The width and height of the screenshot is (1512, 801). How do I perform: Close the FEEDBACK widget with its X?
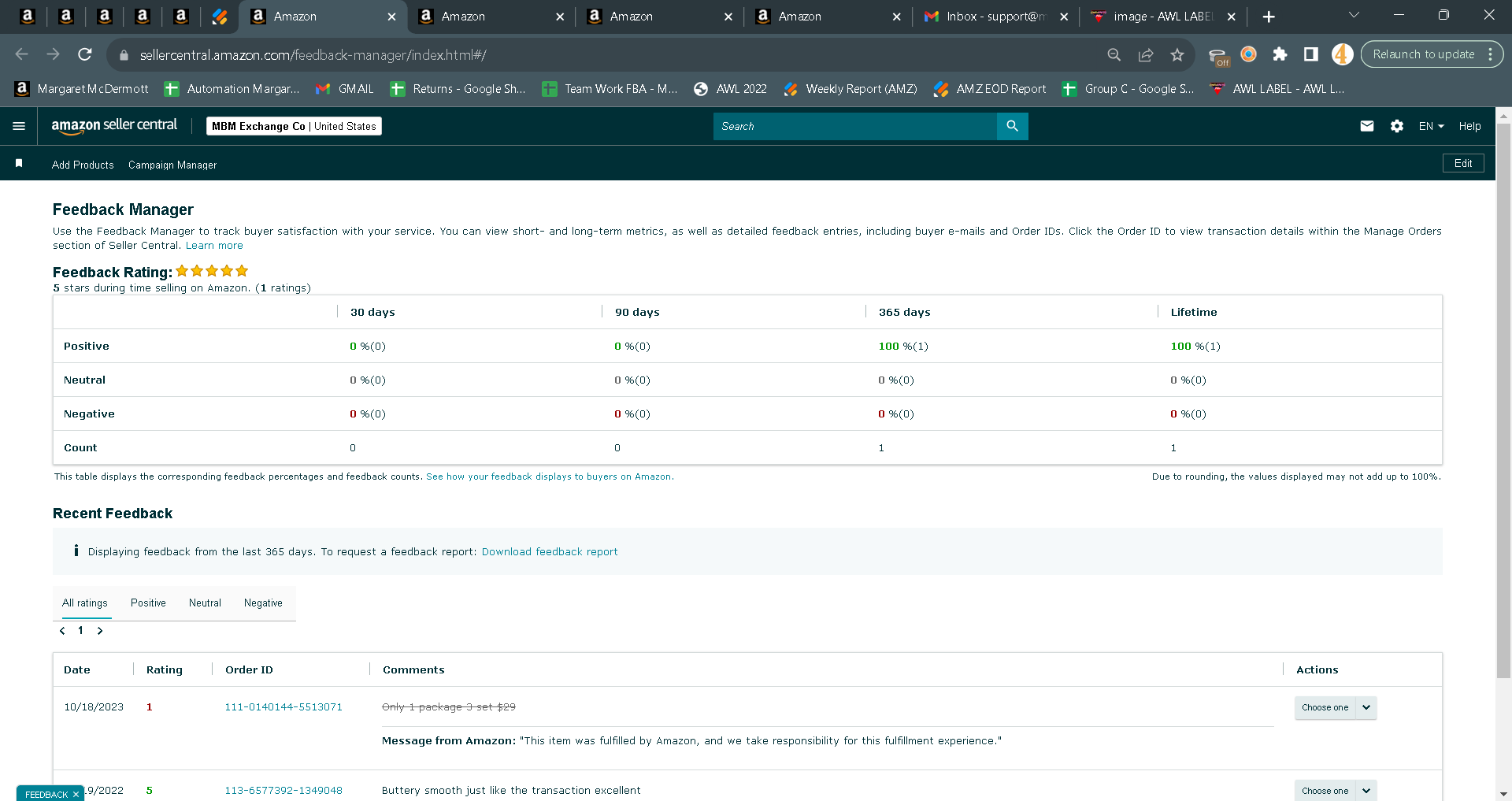(x=76, y=794)
